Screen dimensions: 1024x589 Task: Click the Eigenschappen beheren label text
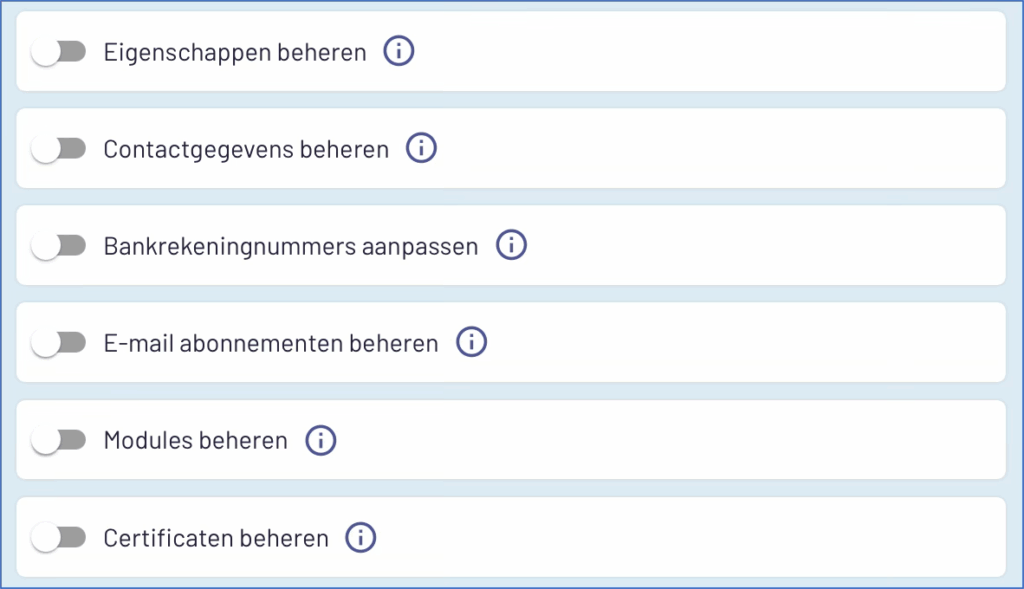235,52
